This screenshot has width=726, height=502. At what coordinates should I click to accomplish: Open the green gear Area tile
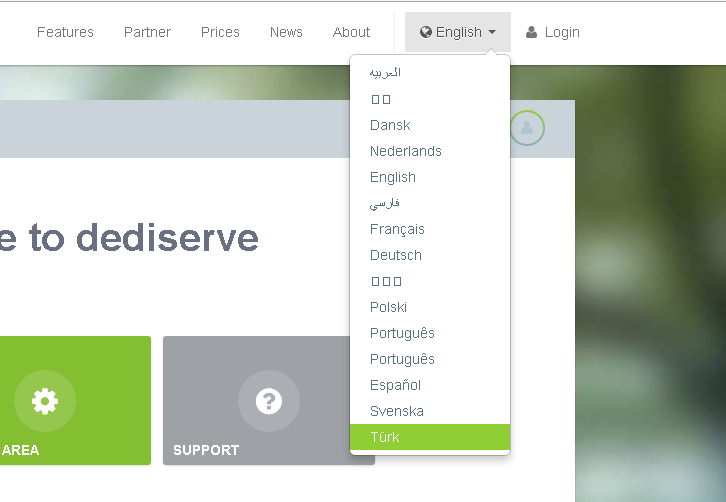(75, 400)
